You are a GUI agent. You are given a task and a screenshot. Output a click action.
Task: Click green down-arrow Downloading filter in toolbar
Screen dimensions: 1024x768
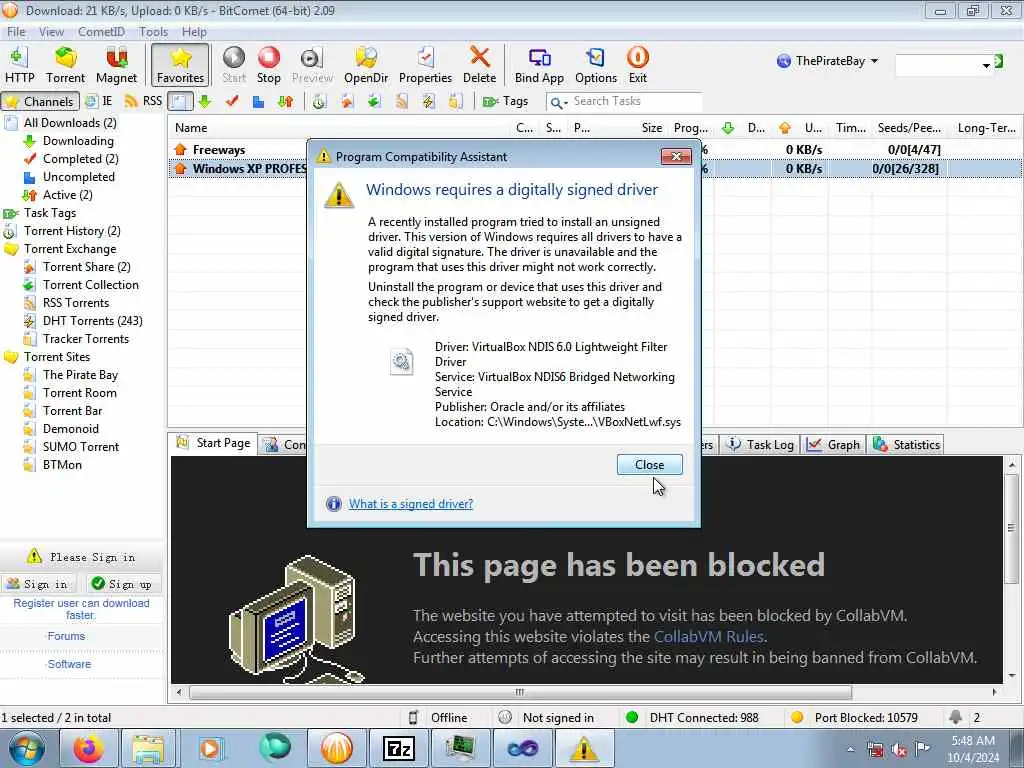coord(205,101)
